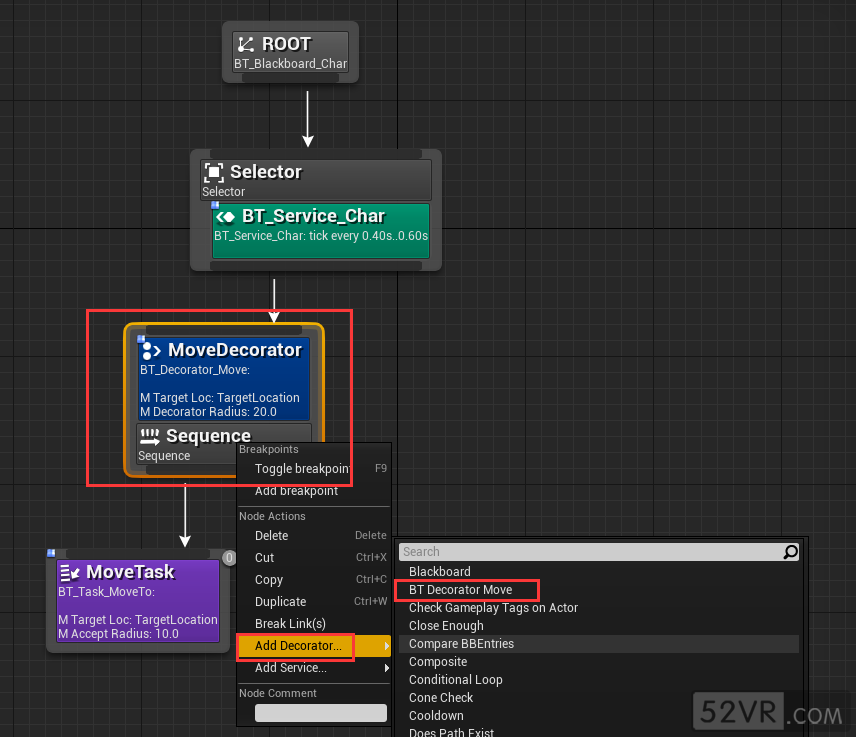Screen dimensions: 856x737
Task: Toggle breakpoint on the selected node
Action: 302,469
